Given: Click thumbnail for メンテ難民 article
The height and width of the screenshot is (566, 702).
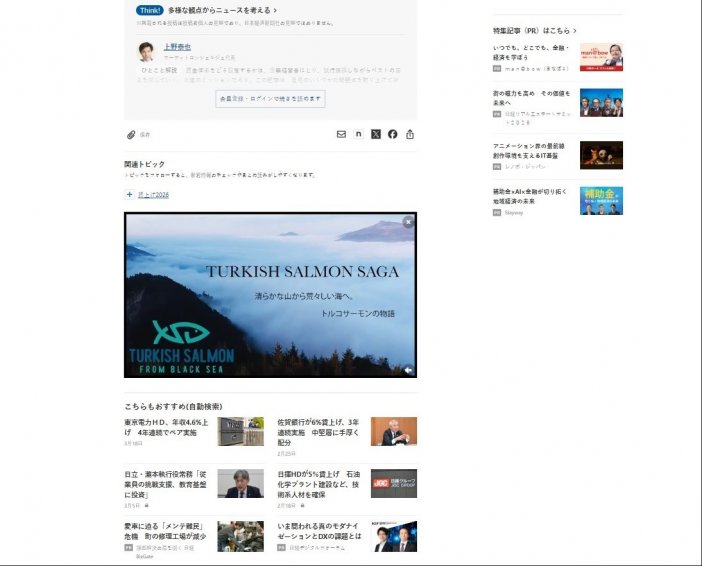Looking at the screenshot, I should click(x=240, y=536).
